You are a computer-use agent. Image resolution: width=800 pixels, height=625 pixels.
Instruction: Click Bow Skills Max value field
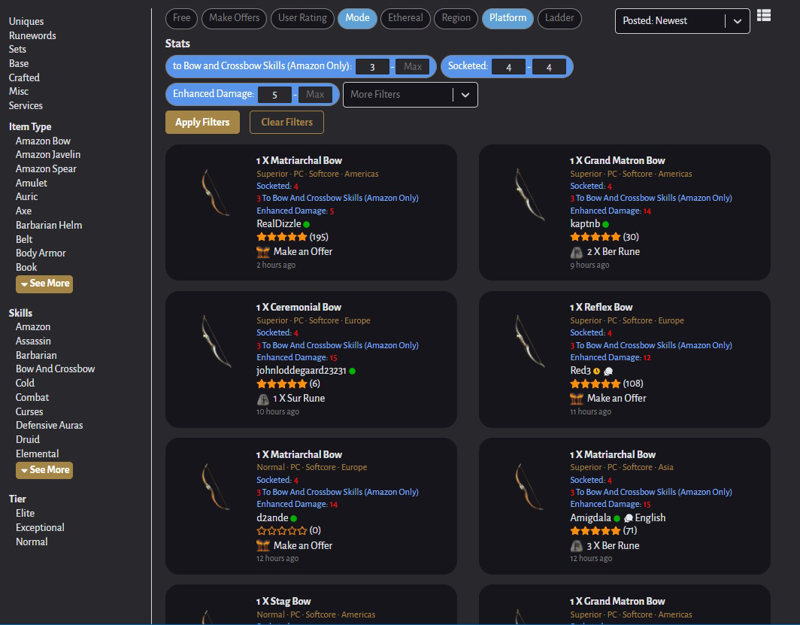click(412, 67)
